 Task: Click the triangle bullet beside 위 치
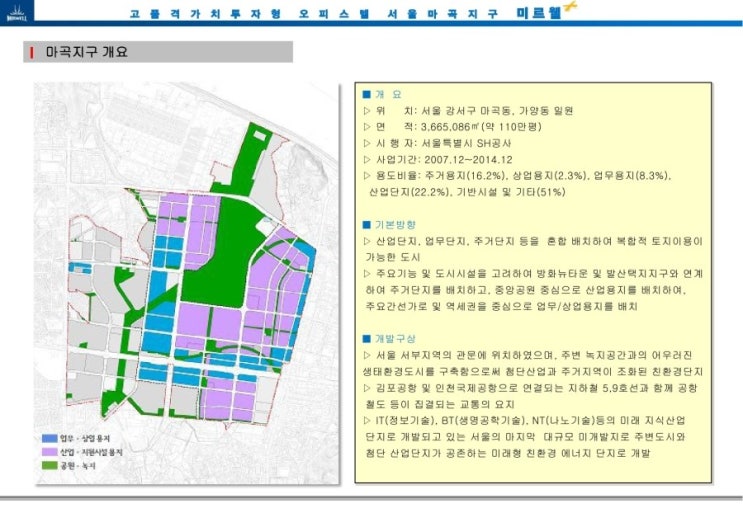point(367,111)
